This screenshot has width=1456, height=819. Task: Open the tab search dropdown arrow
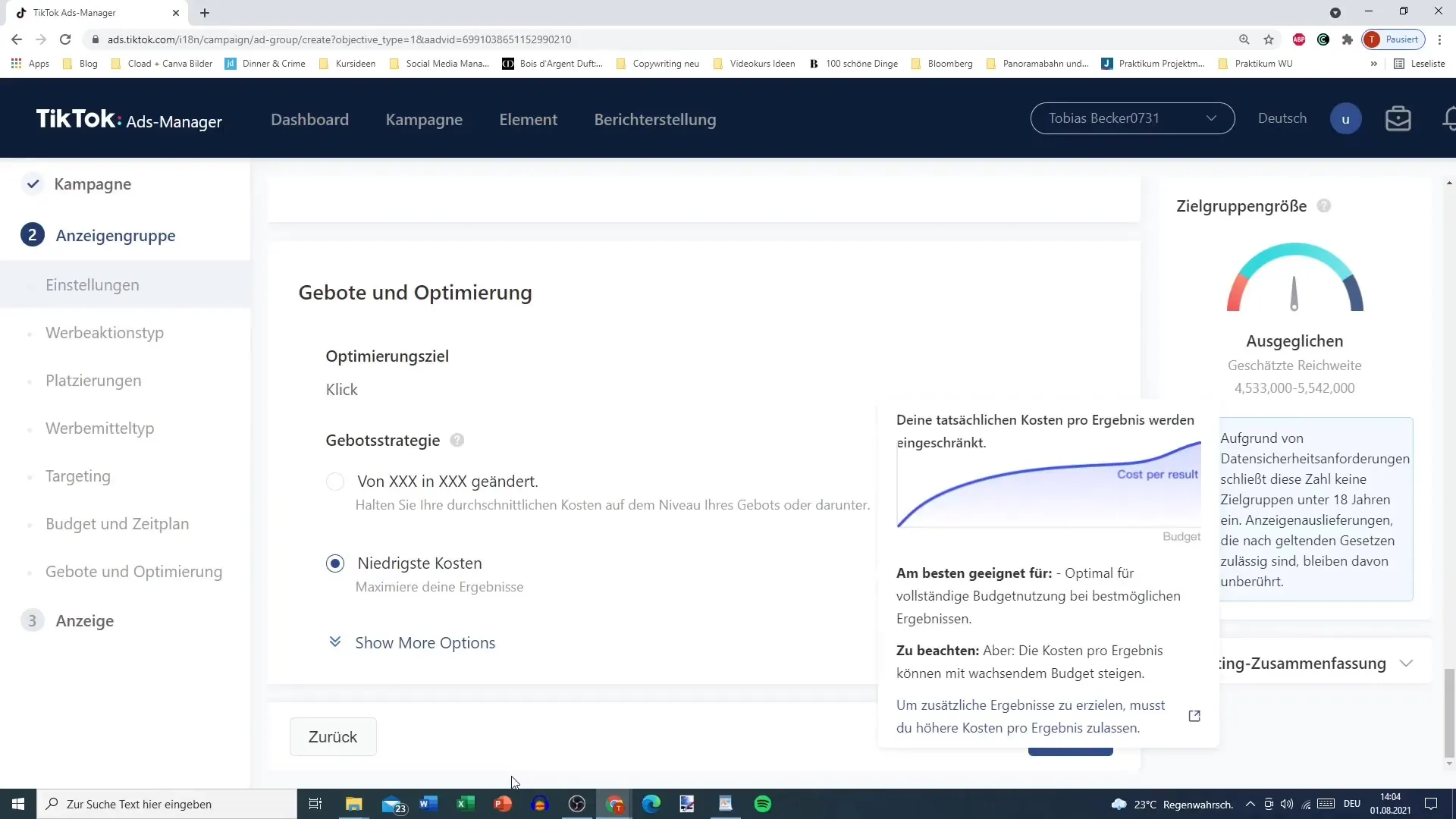(x=1335, y=13)
